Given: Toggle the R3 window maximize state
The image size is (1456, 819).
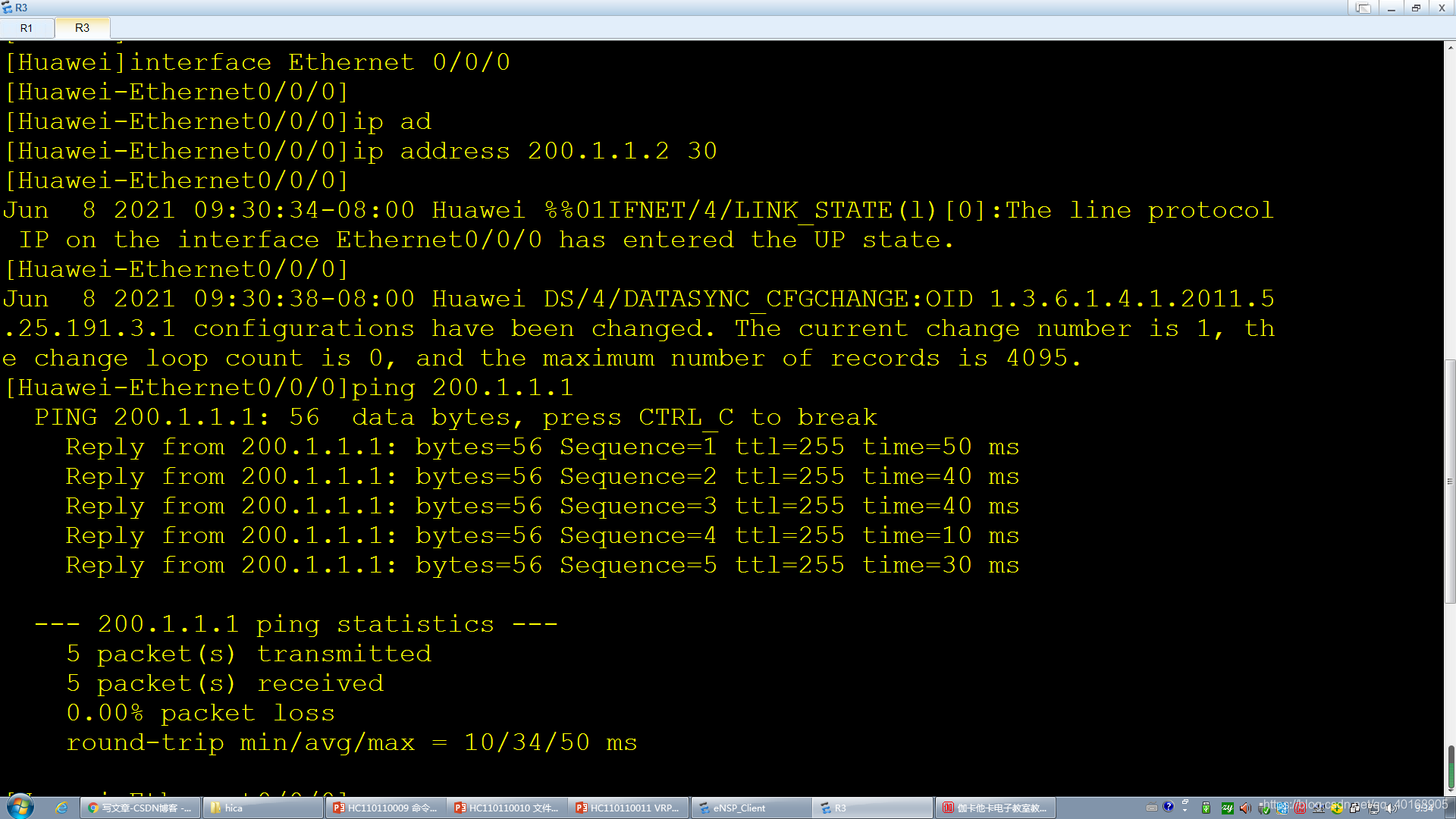Looking at the screenshot, I should click(x=1418, y=8).
